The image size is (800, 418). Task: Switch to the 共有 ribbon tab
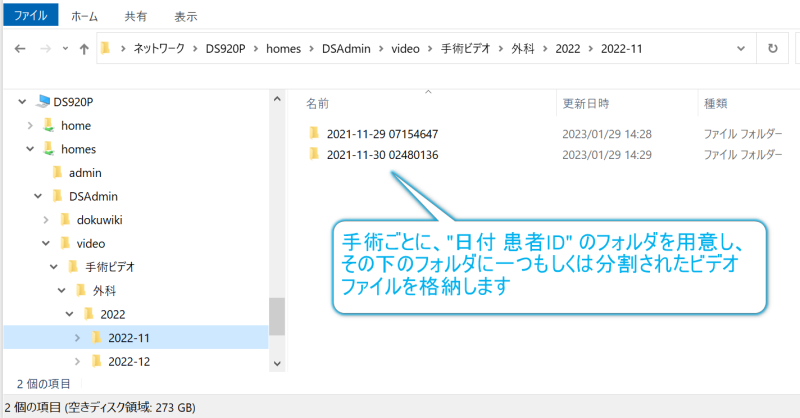click(136, 16)
